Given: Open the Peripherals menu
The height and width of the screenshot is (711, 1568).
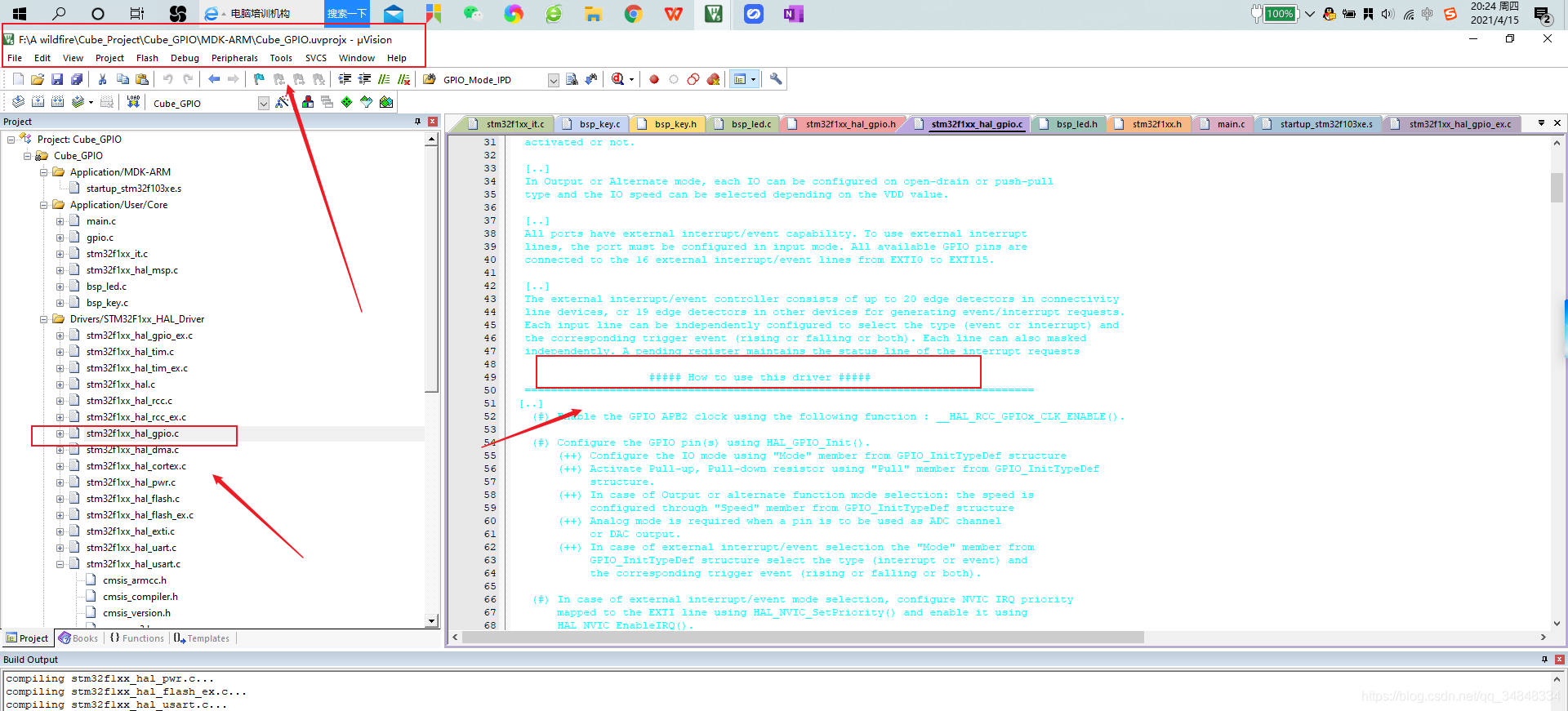Looking at the screenshot, I should tap(234, 58).
